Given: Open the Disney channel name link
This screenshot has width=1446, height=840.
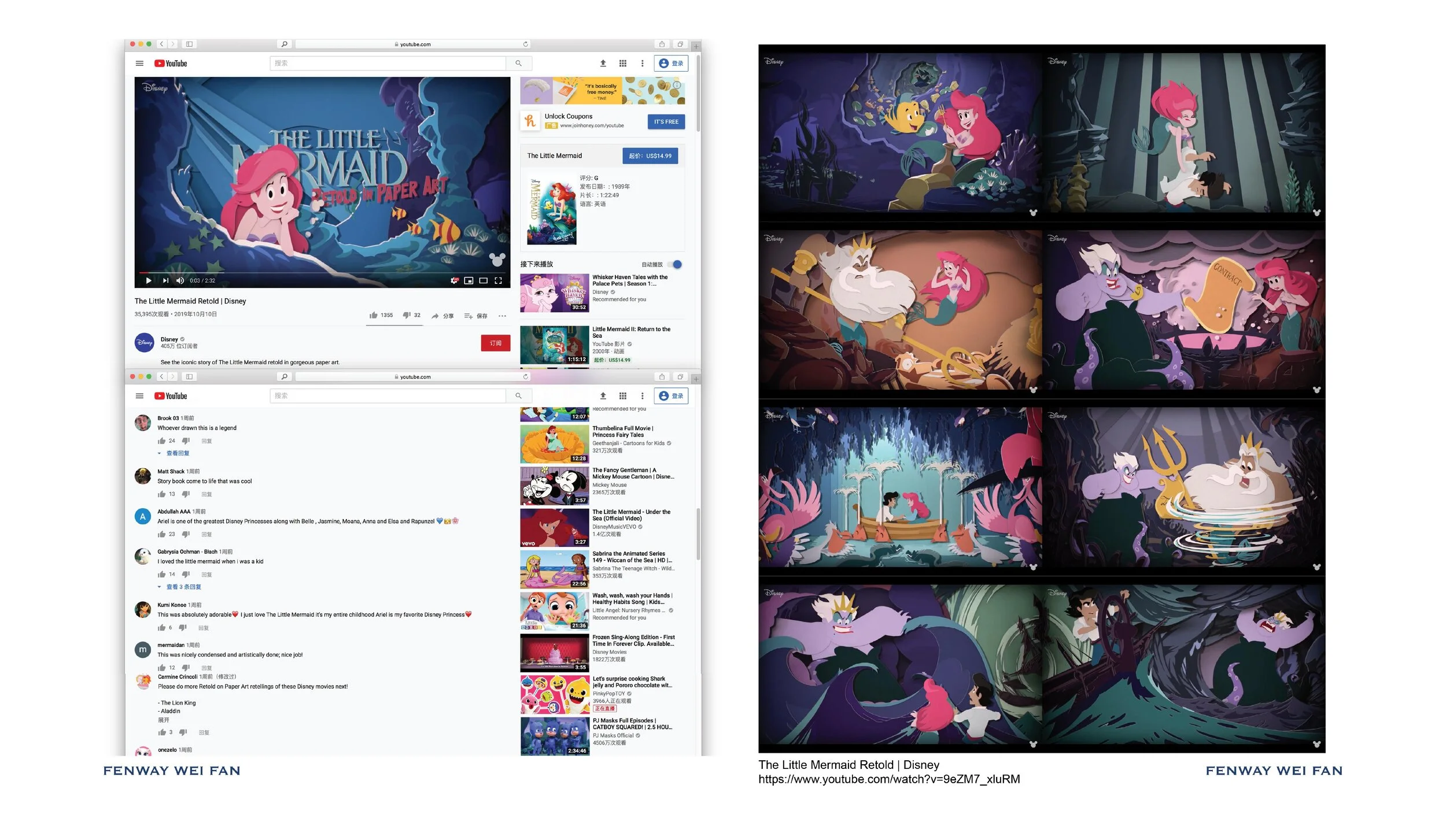Looking at the screenshot, I should tap(169, 340).
